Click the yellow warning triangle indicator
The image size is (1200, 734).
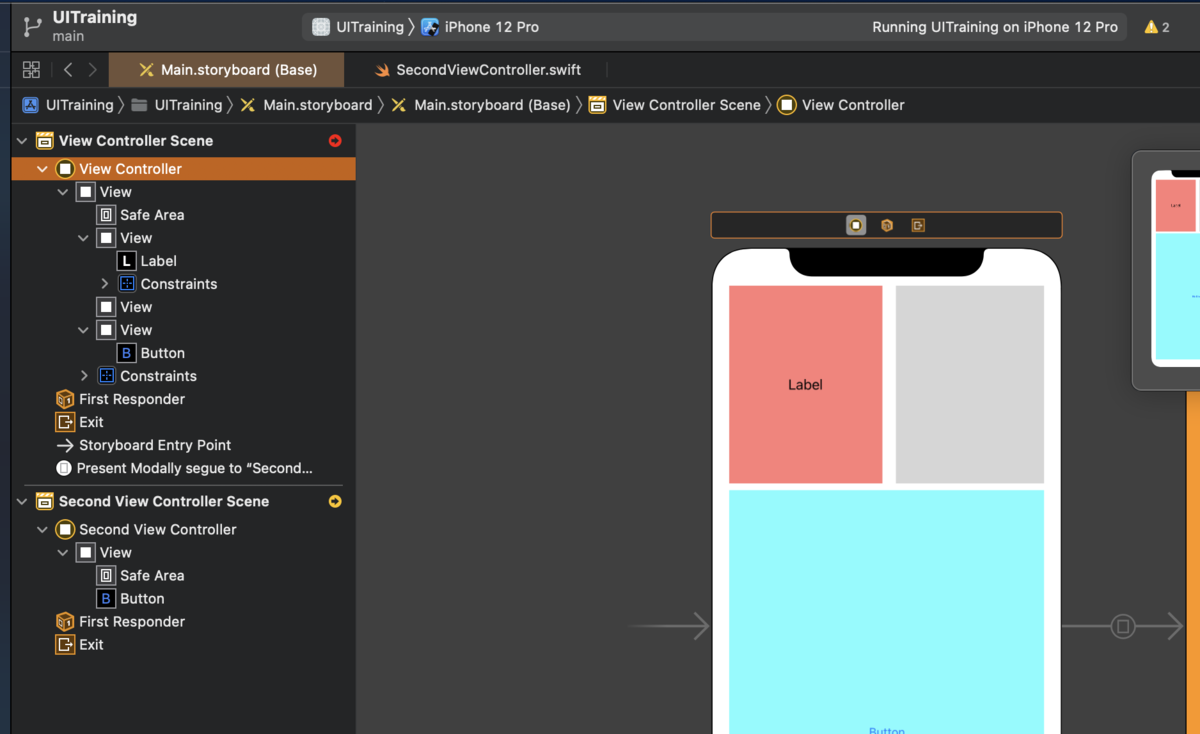(1151, 27)
